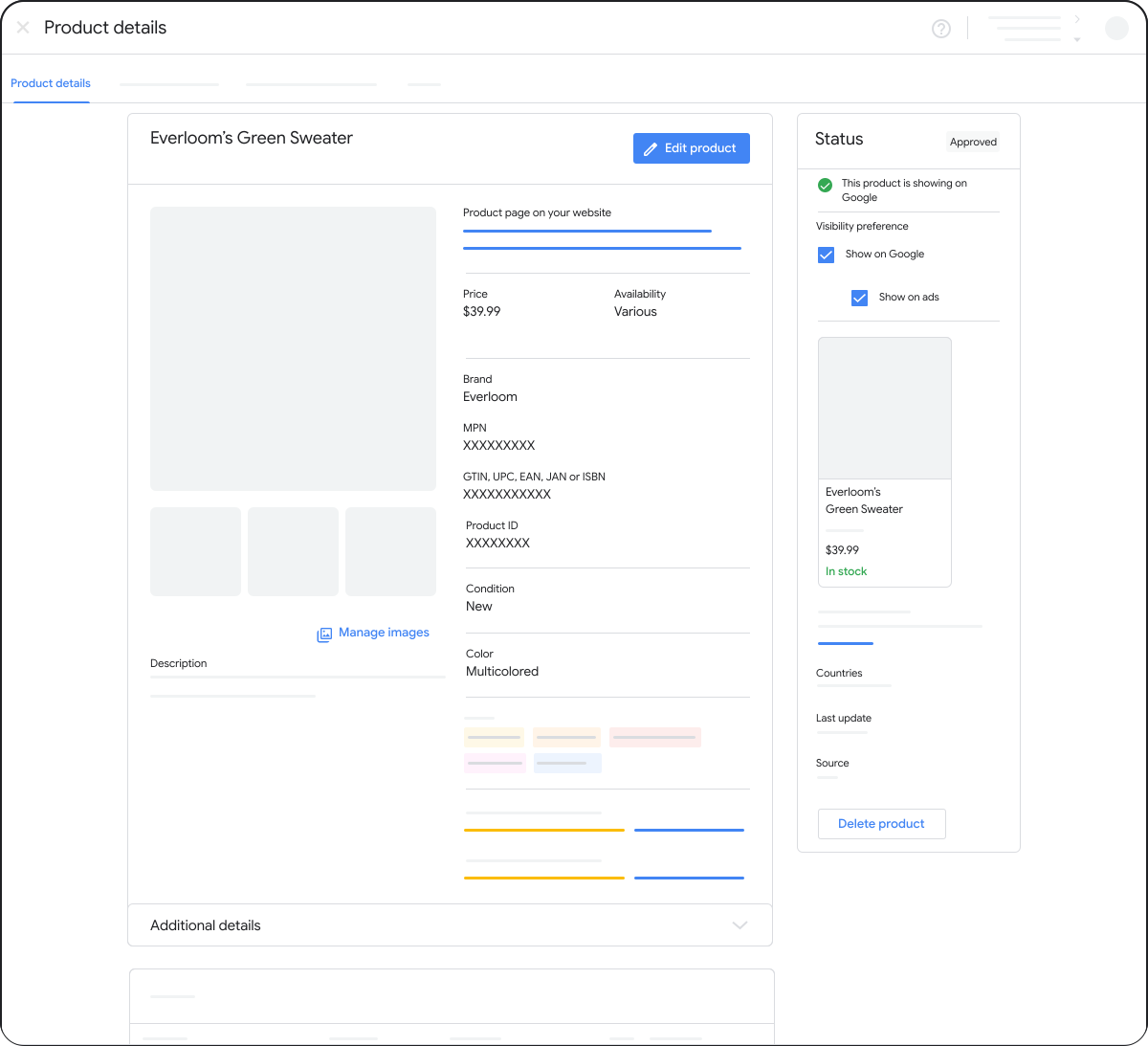Click the account avatar circle
Image resolution: width=1148 pixels, height=1046 pixels.
(x=1116, y=28)
